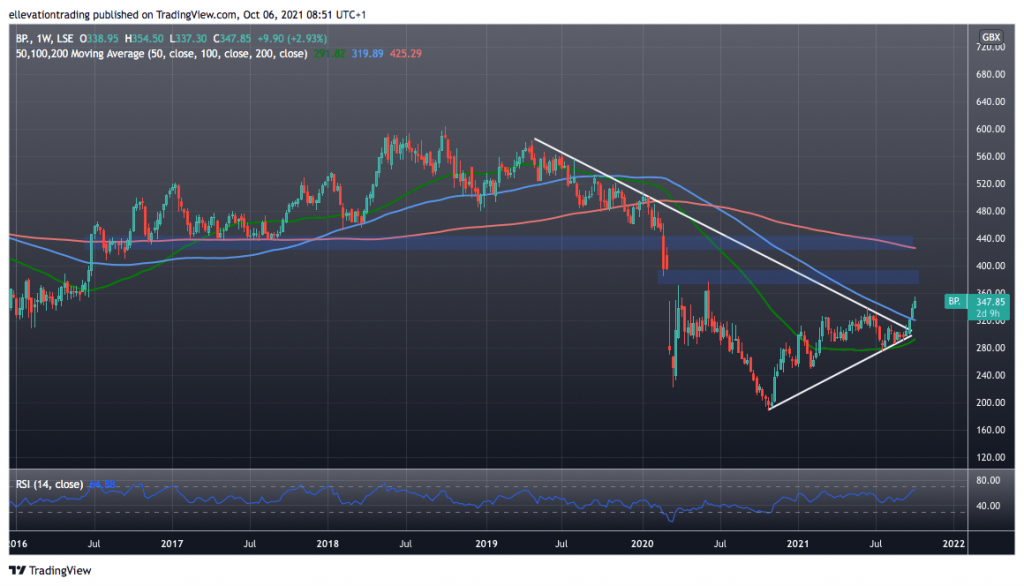Click the 2d 9h countdown label
1024x586 pixels.
(x=988, y=314)
